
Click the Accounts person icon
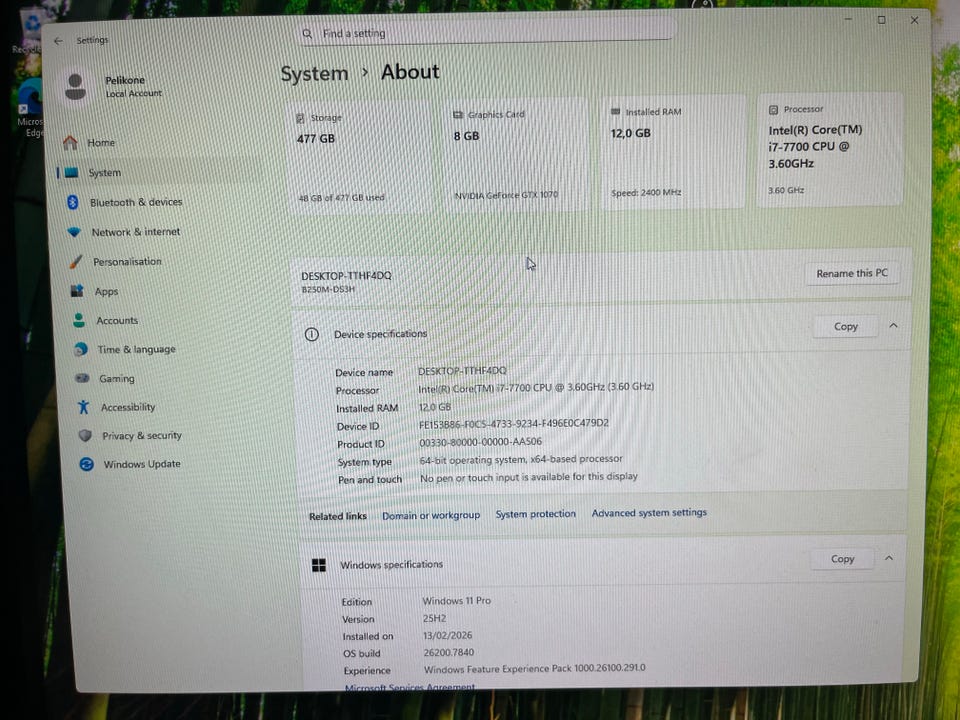pos(79,320)
